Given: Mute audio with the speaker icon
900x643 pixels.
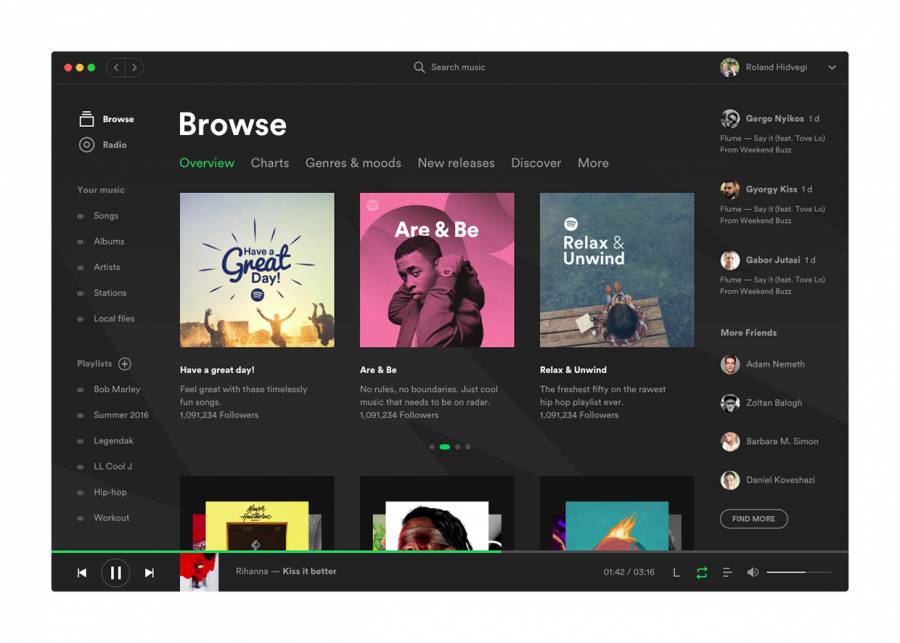Looking at the screenshot, I should point(753,572).
